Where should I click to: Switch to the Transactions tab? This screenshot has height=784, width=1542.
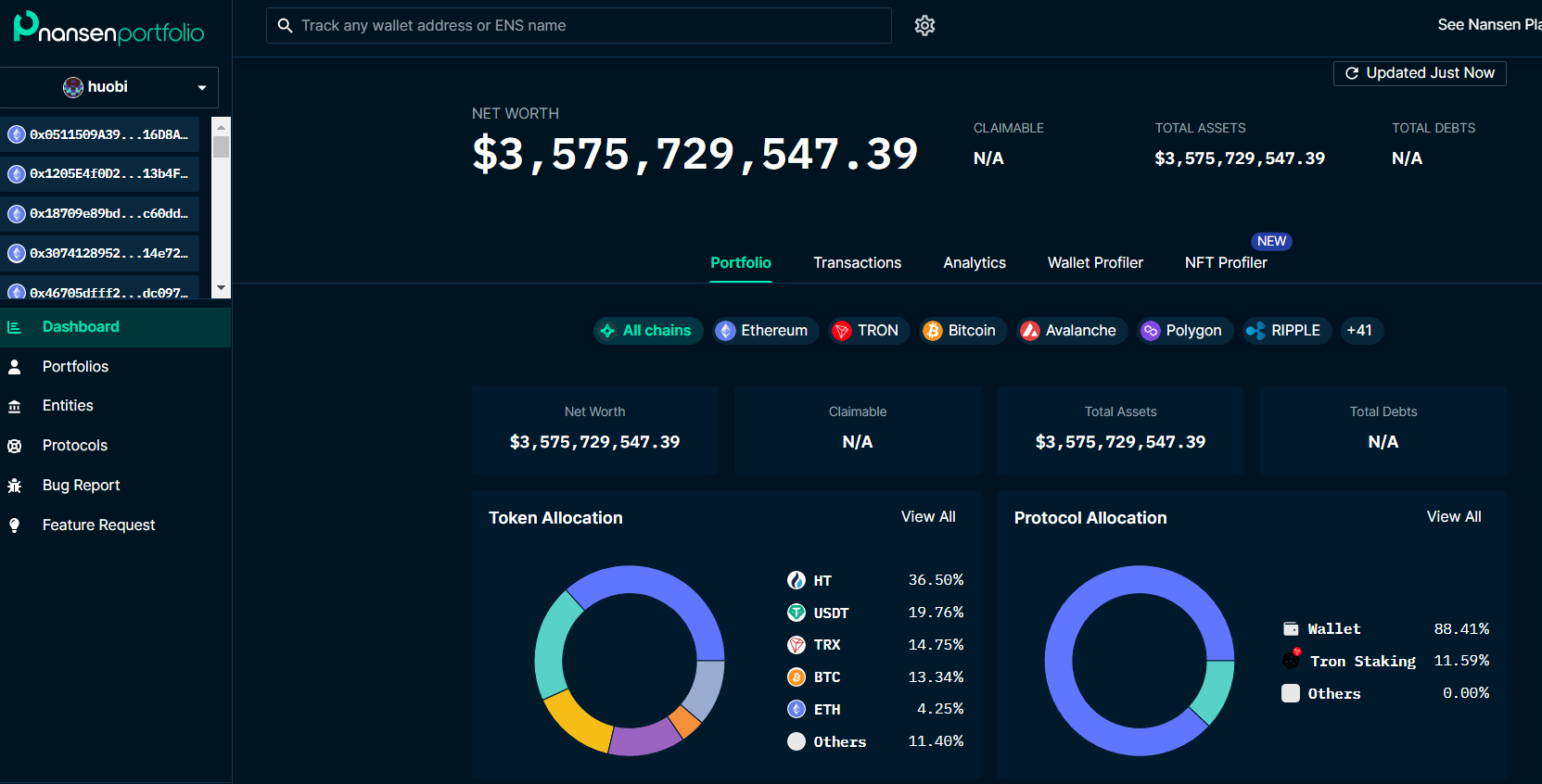point(857,263)
